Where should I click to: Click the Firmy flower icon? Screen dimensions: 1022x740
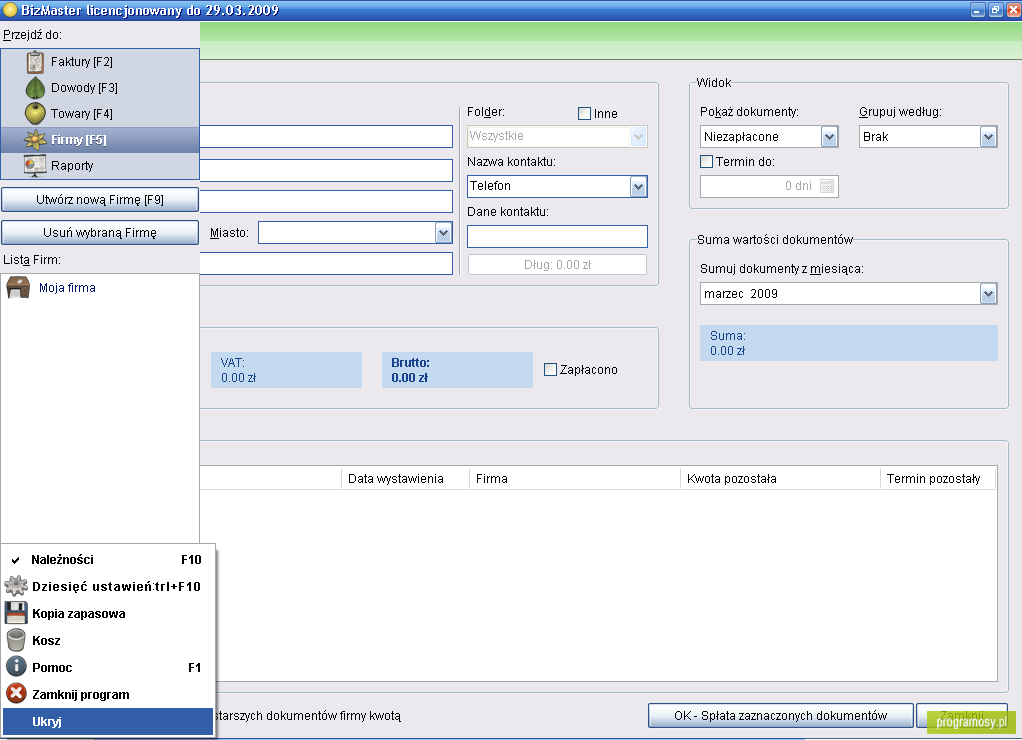pos(35,140)
